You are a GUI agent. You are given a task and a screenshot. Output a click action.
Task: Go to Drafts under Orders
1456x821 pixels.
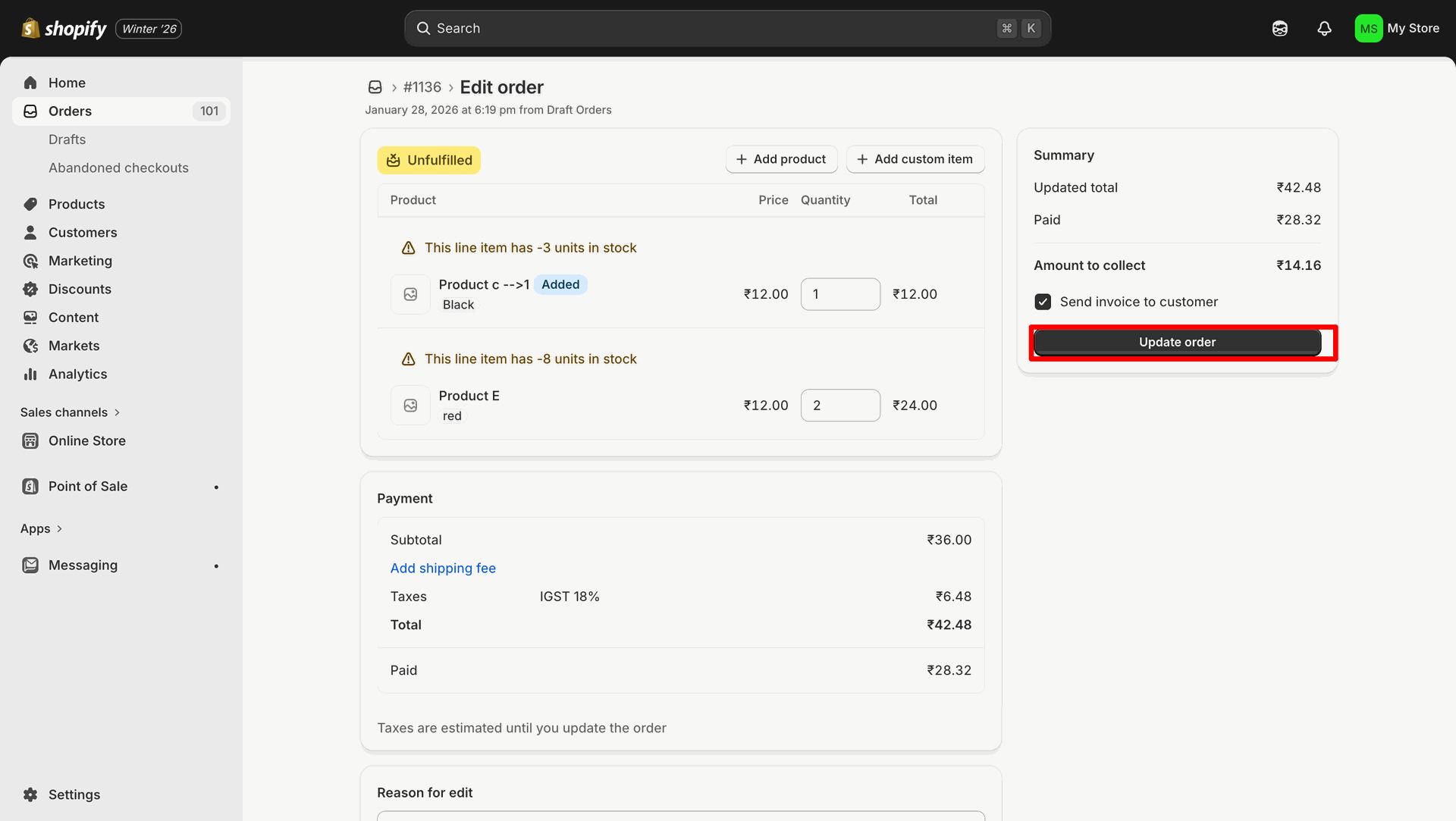click(x=67, y=139)
